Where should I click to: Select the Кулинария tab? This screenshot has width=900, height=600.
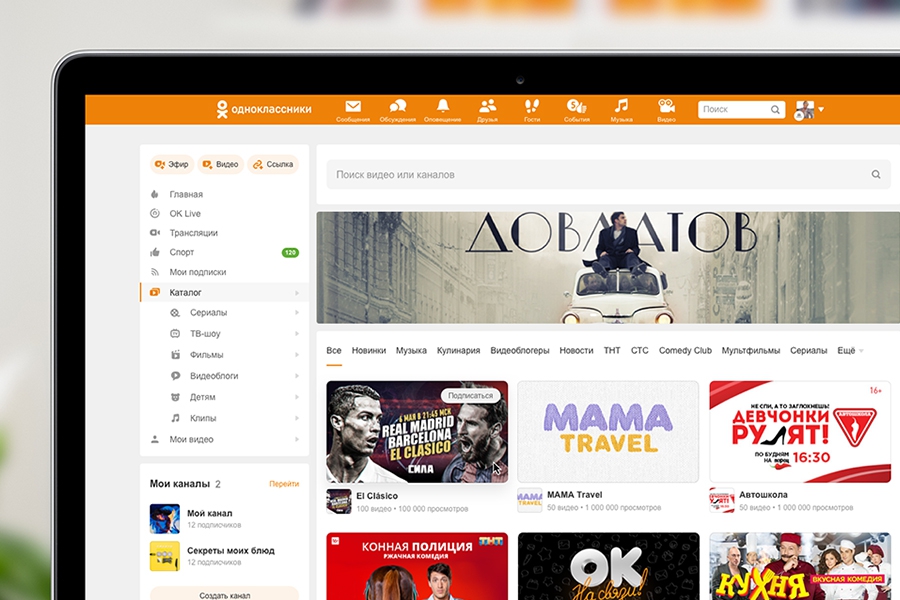click(x=458, y=351)
